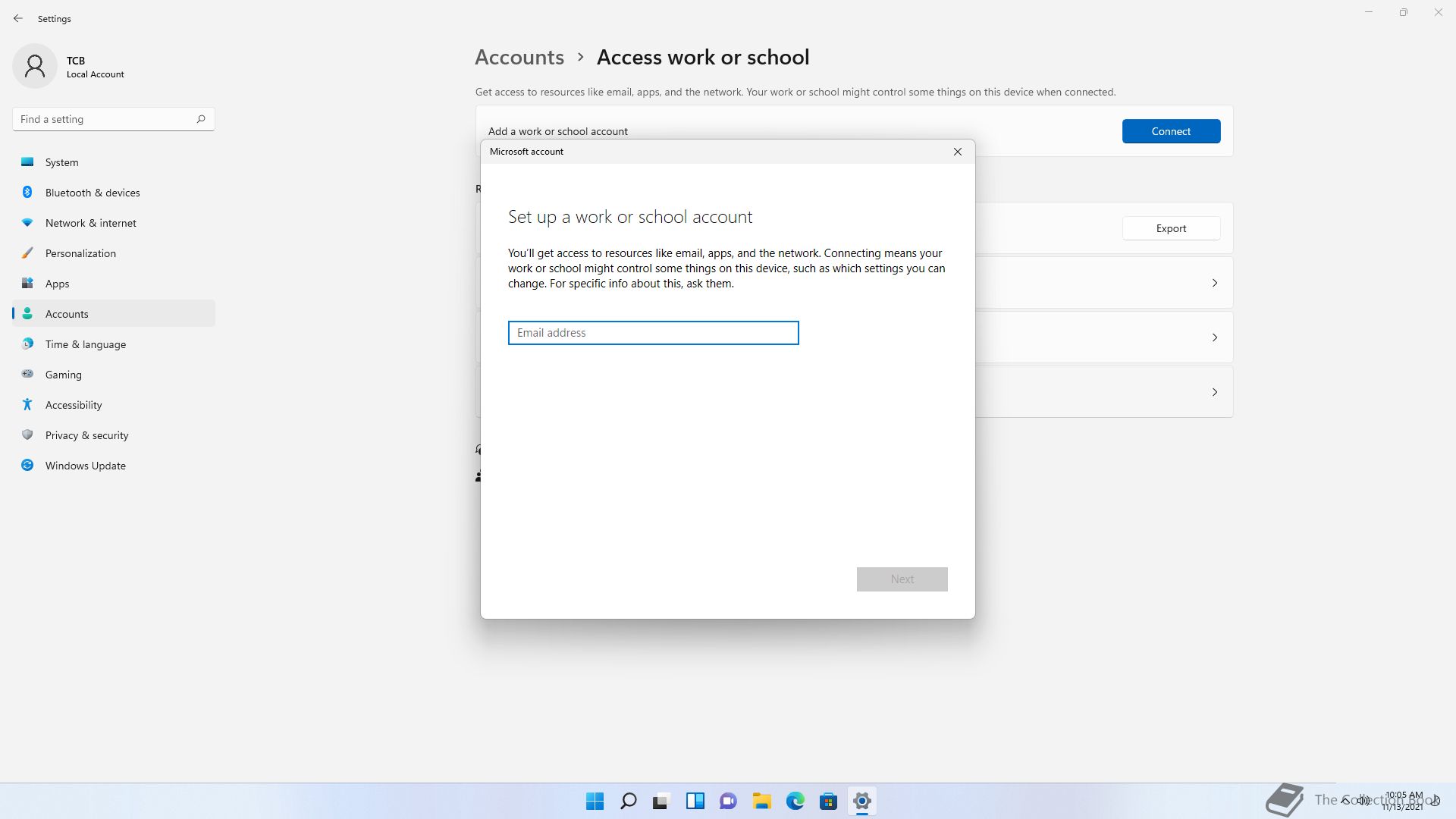The height and width of the screenshot is (819, 1456).
Task: Launch the Chat app from taskbar
Action: [x=729, y=801]
